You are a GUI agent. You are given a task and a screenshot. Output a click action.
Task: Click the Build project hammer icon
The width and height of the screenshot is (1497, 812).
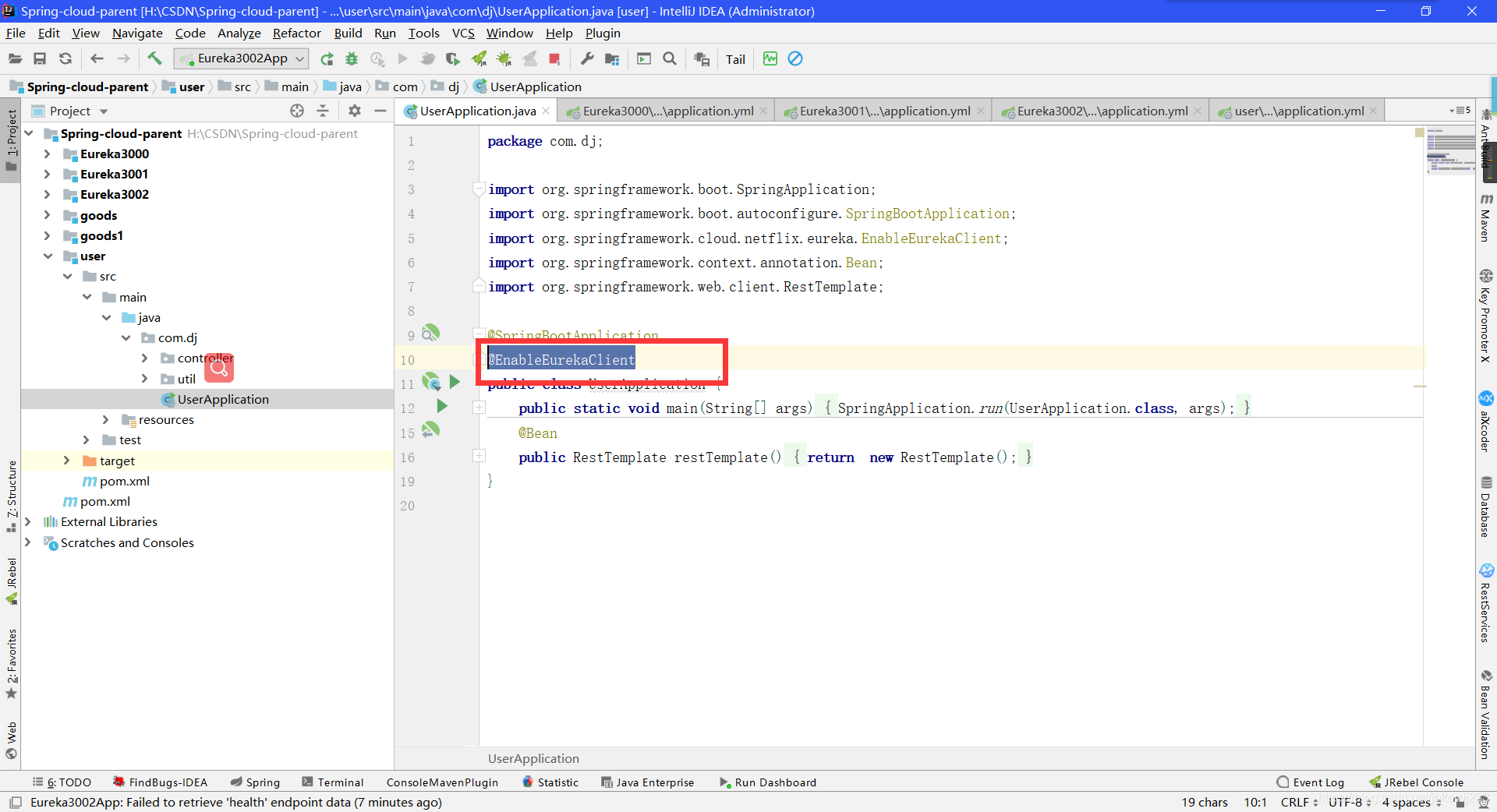(154, 58)
